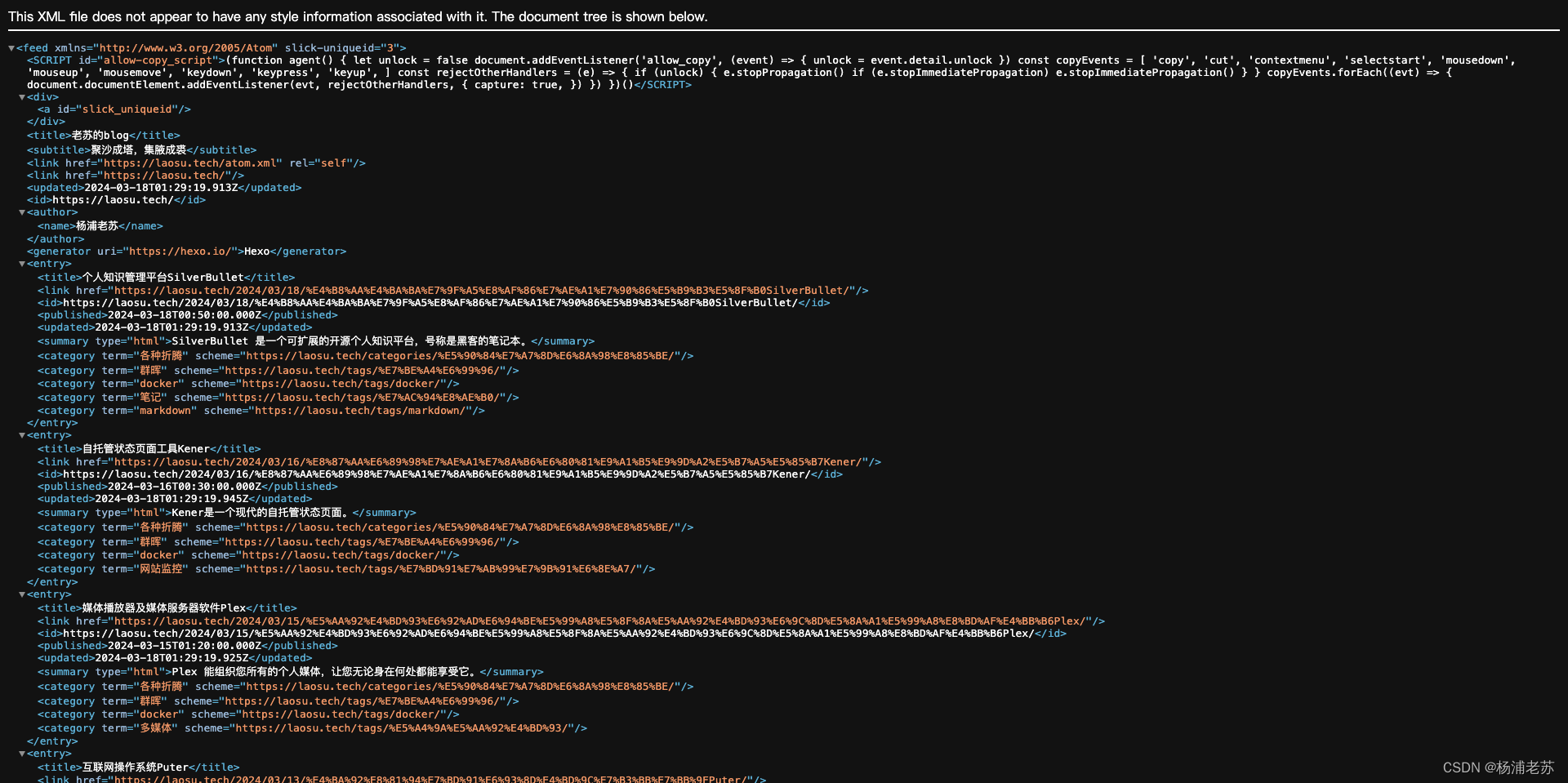Click entry title 个人知识管理平台SilverBullet
The height and width of the screenshot is (783, 1568).
[x=163, y=278]
